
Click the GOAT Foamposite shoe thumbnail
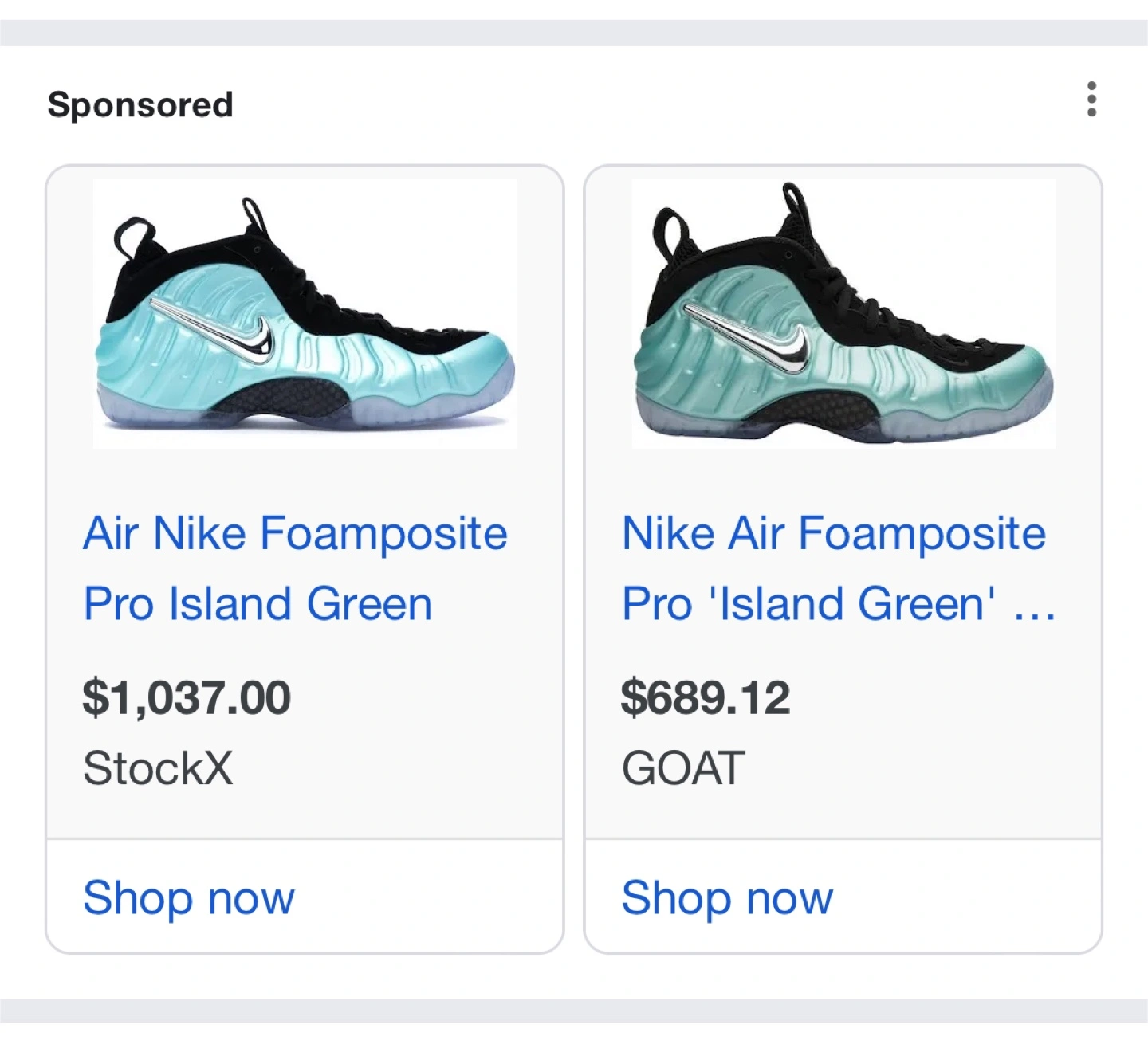tap(843, 314)
